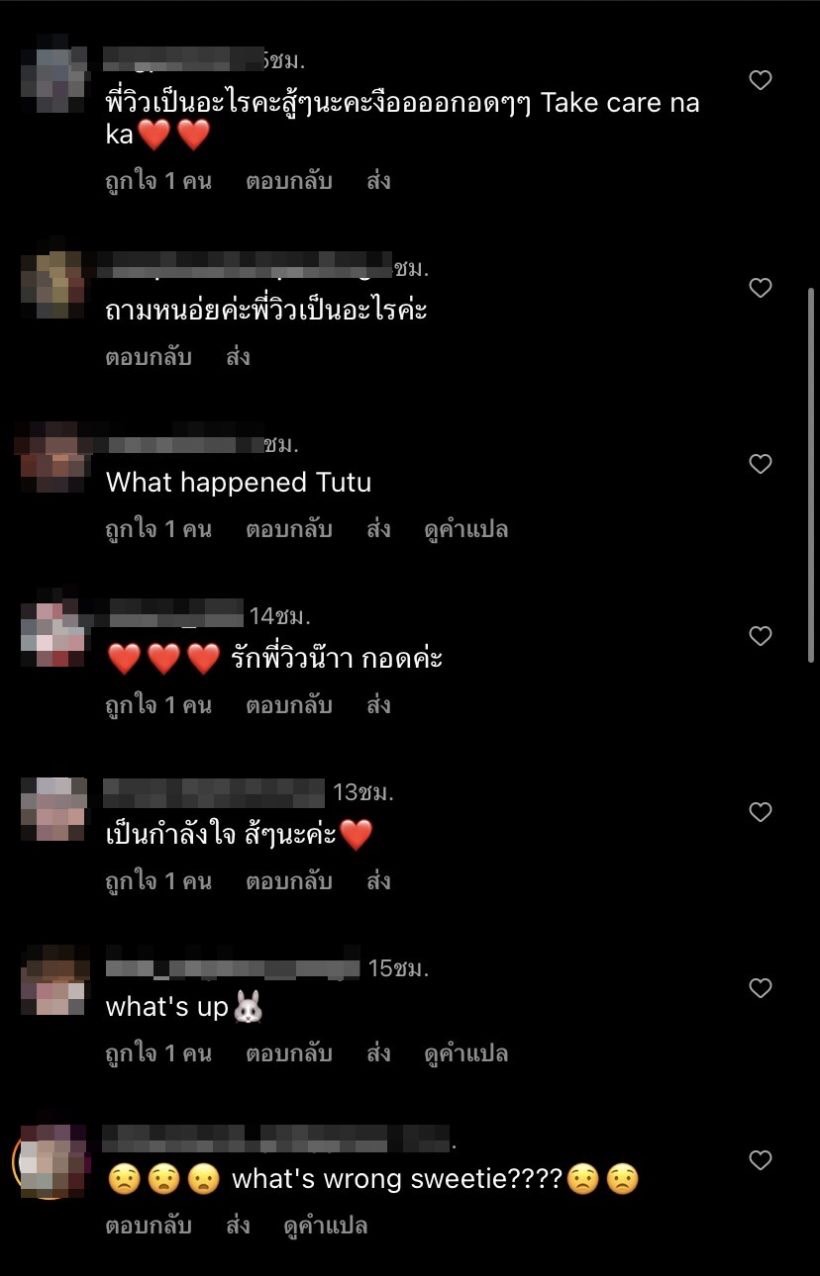Send the 'what's up' comment
The image size is (820, 1276).
378,1053
